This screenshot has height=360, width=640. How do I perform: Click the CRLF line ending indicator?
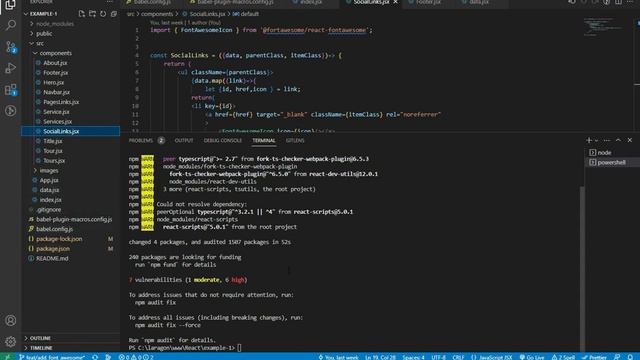pyautogui.click(x=458, y=357)
